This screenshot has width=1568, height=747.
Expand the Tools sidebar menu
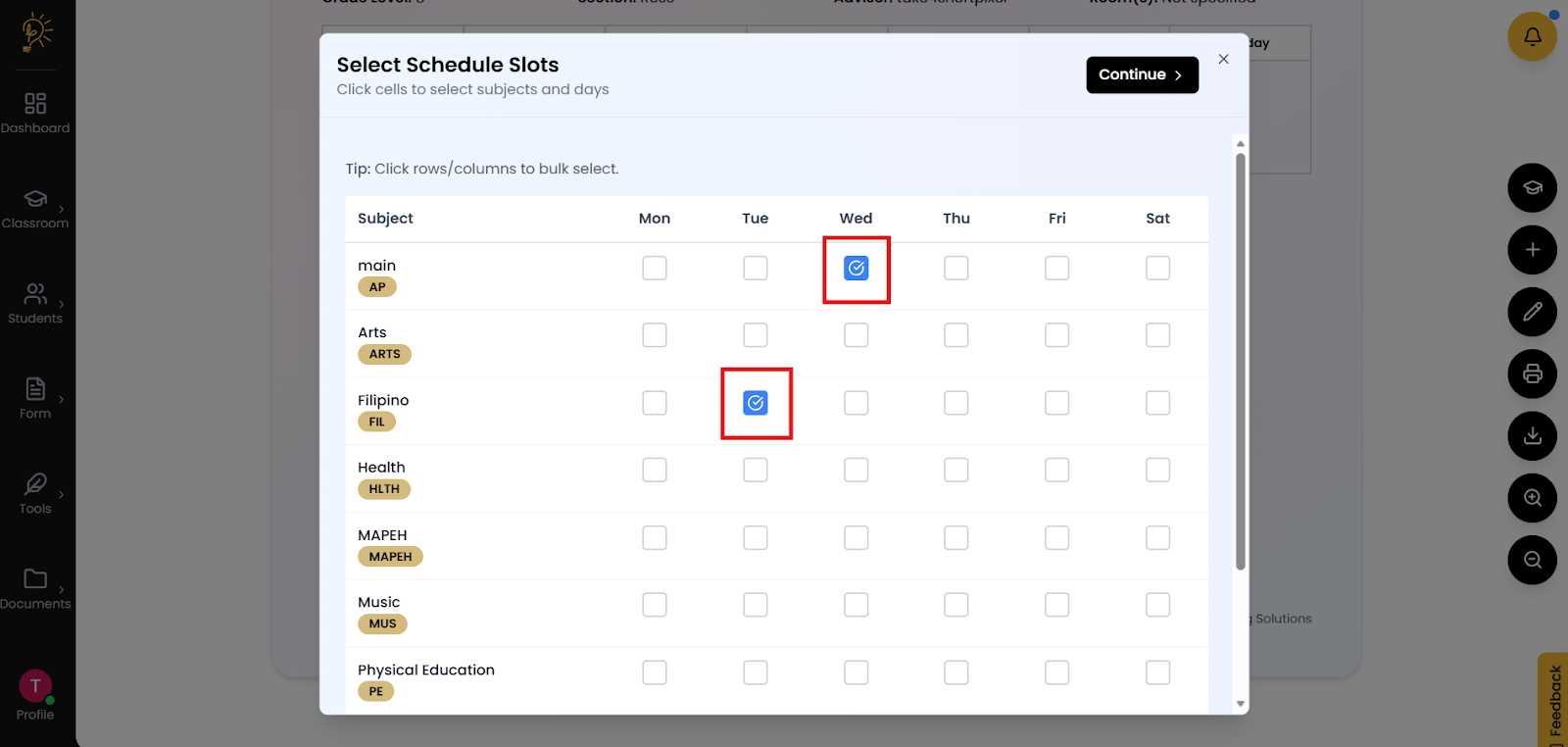[35, 493]
